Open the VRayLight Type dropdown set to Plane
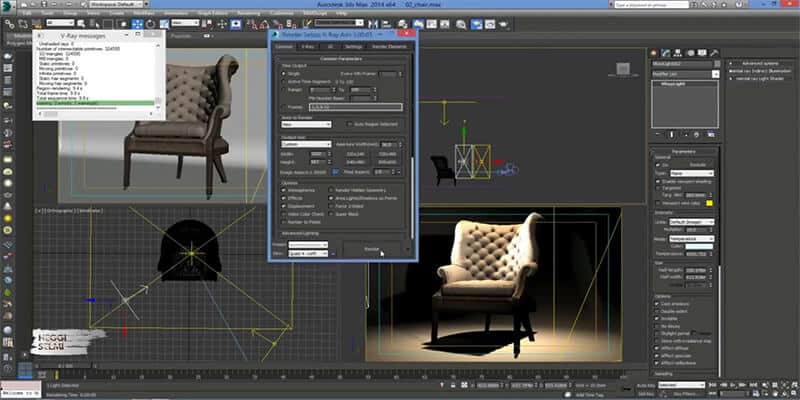This screenshot has height=400, width=800. 694,173
